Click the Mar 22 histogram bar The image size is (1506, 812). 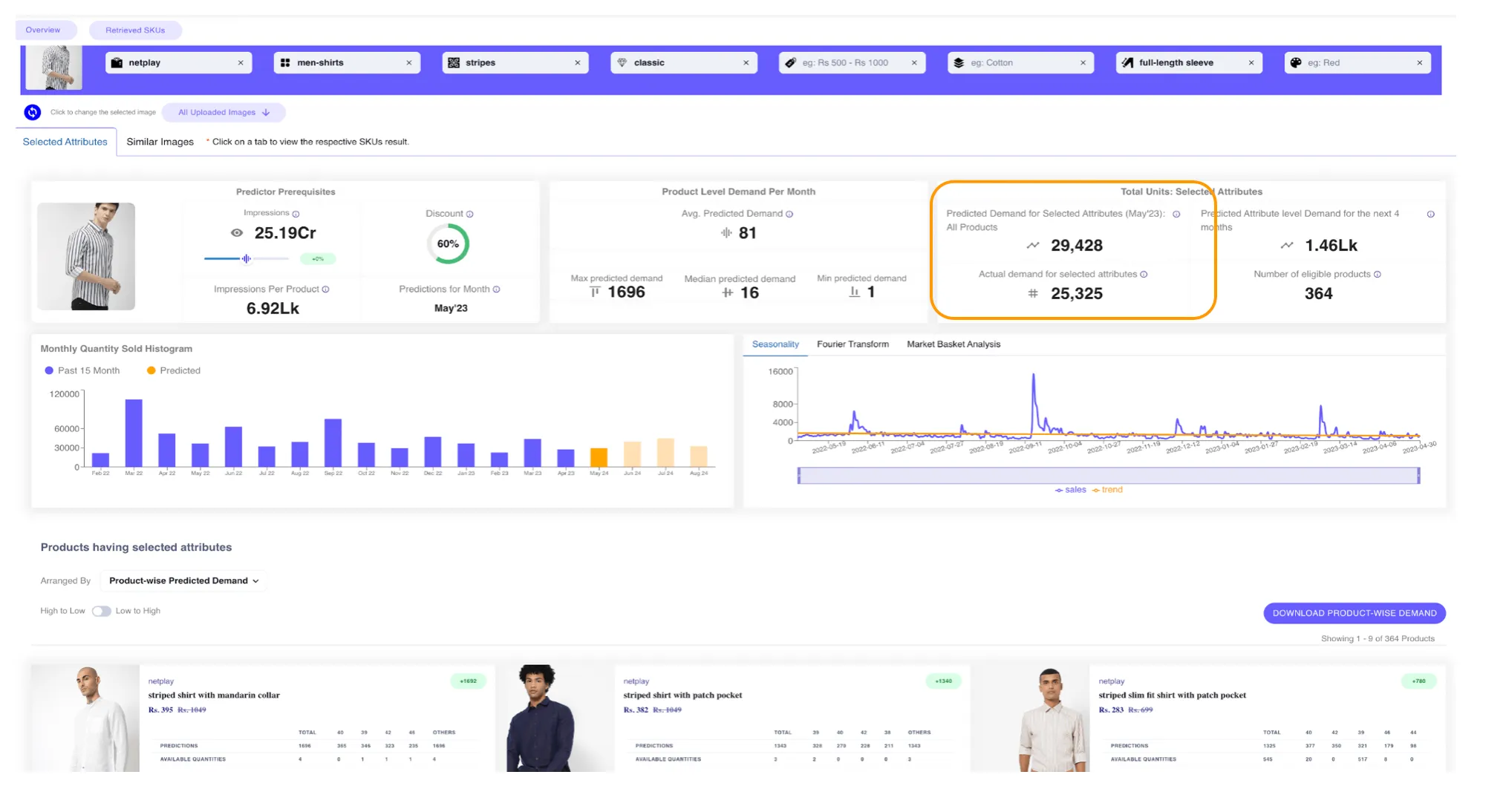tap(134, 433)
